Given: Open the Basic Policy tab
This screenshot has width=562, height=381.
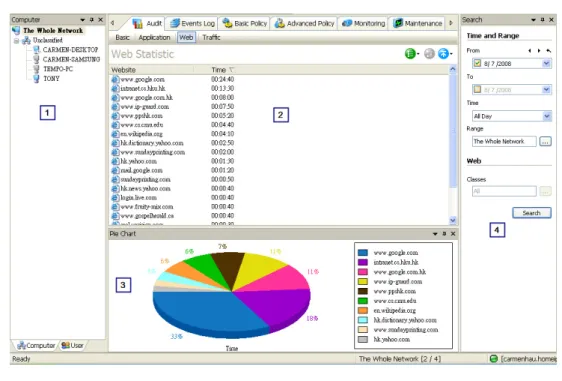Looking at the screenshot, I should point(244,23).
